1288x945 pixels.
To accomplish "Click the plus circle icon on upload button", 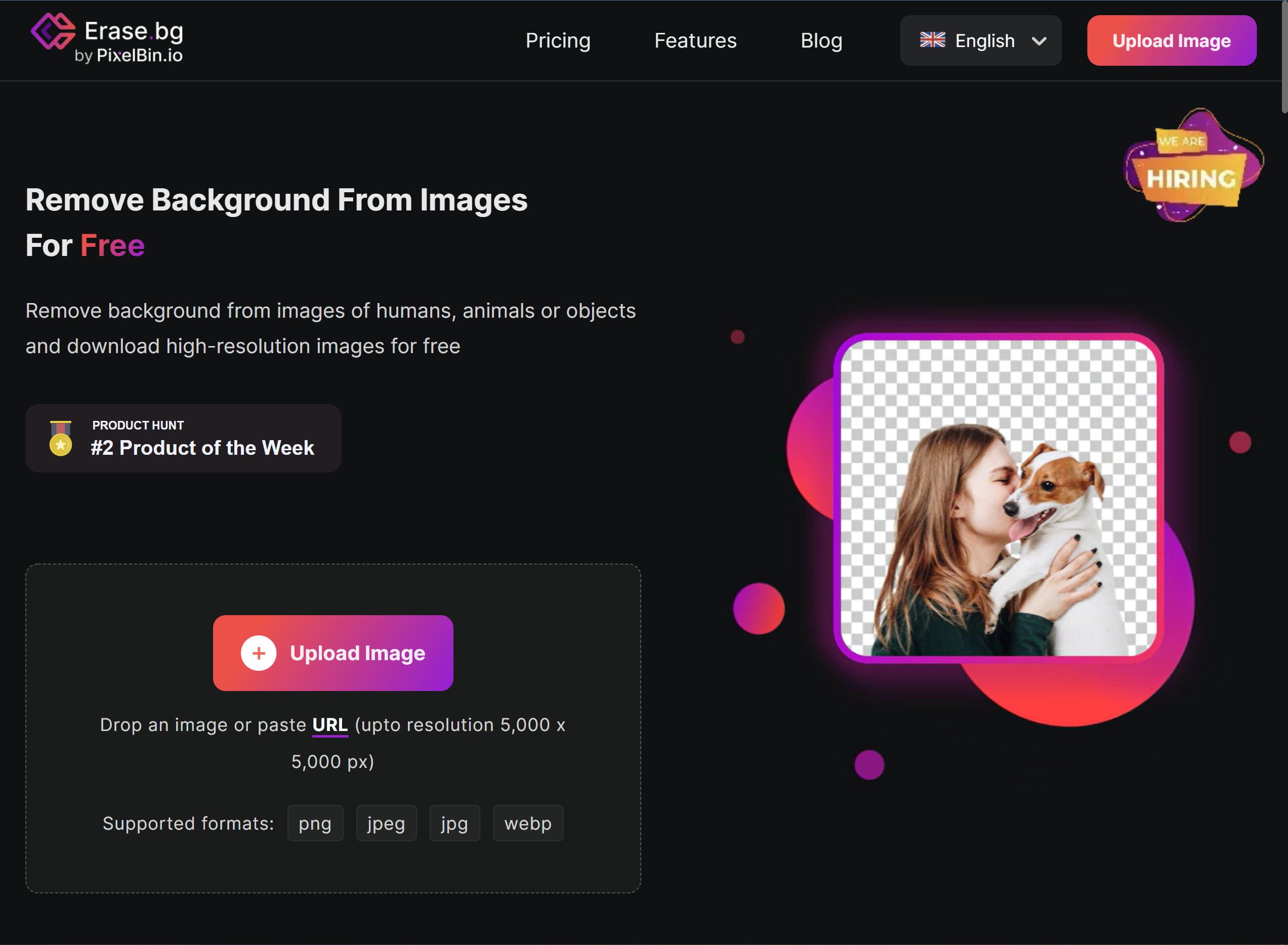I will tap(259, 653).
